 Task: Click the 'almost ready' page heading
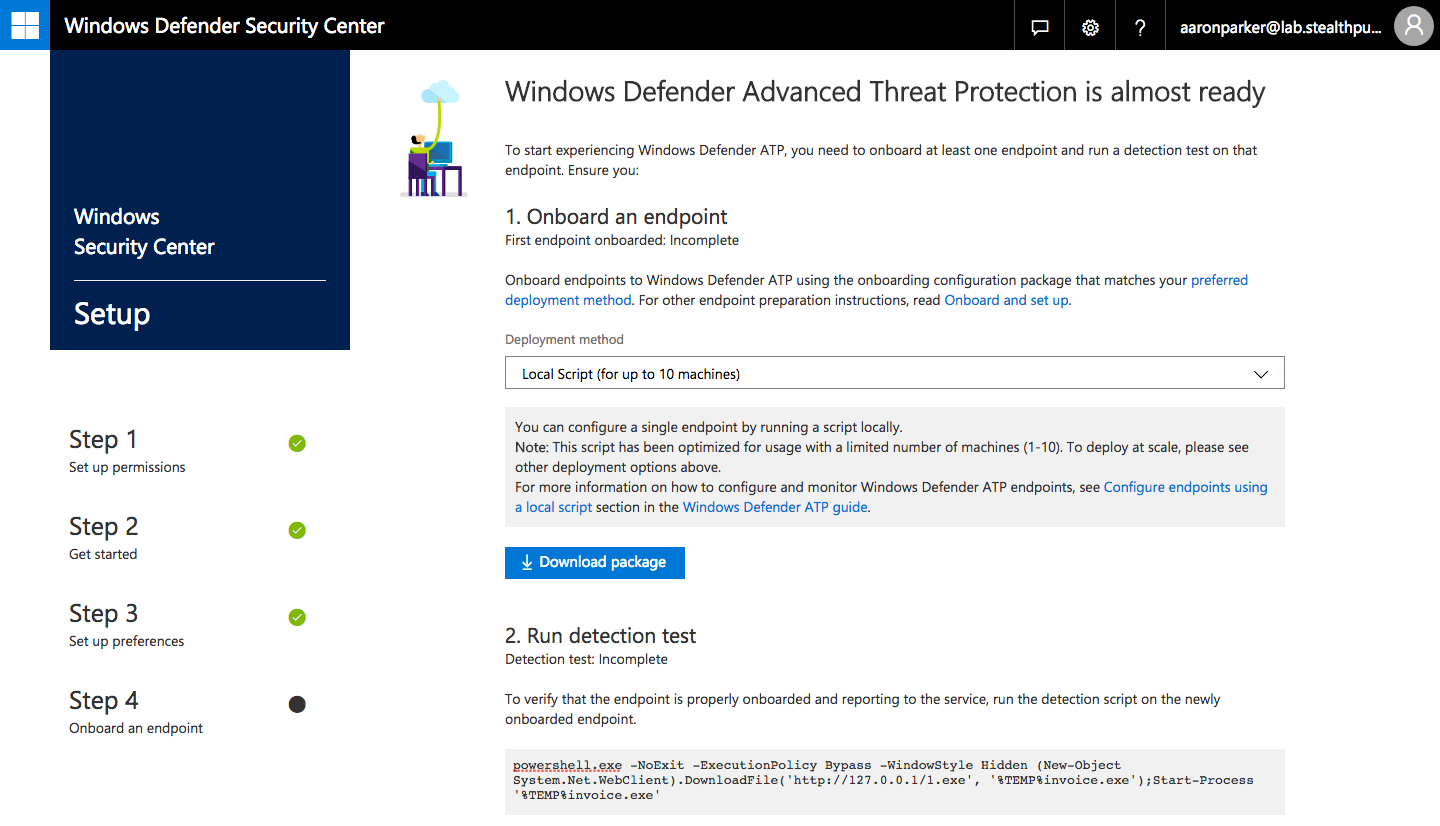[x=885, y=92]
